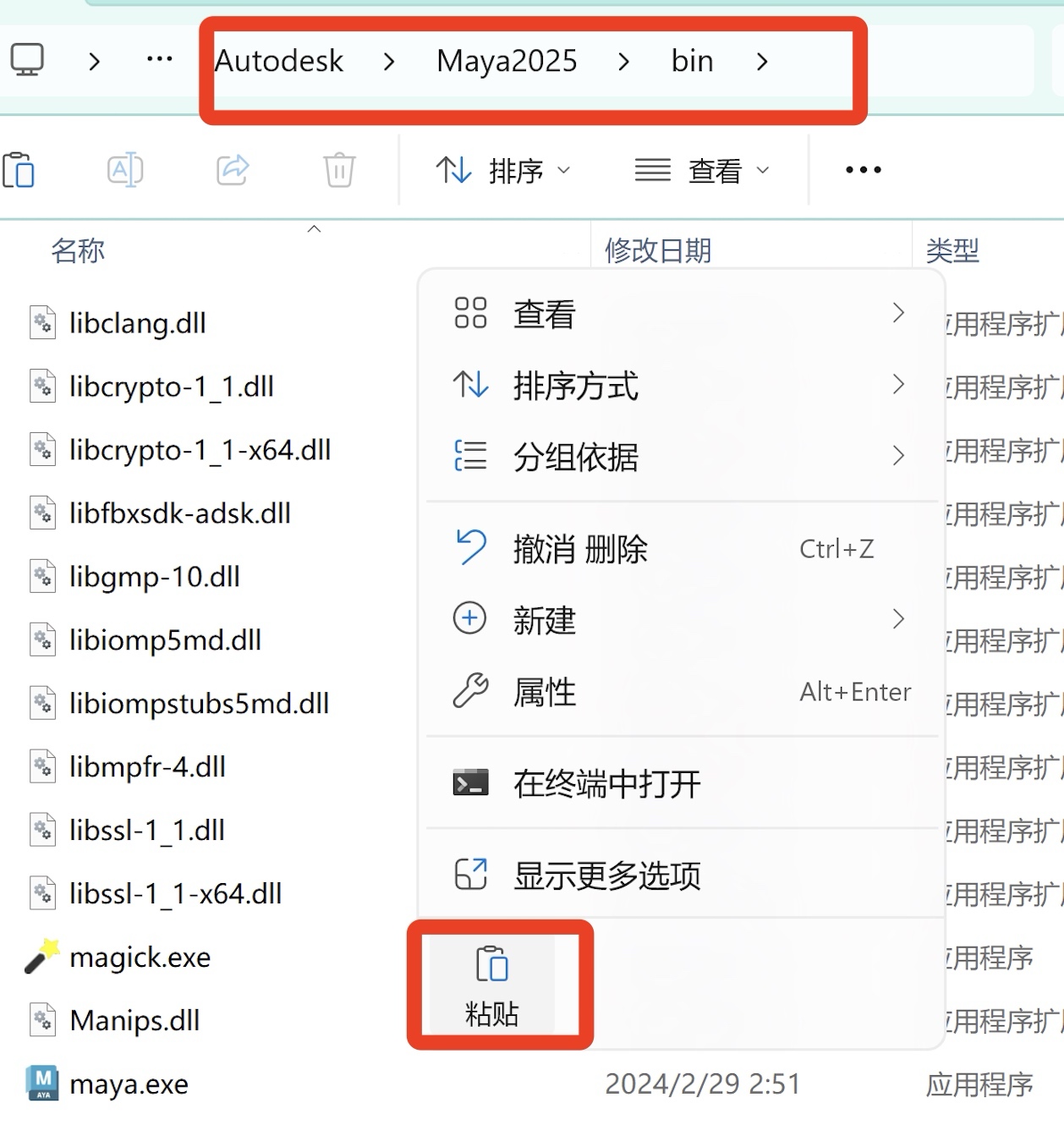Click the share toolbar icon
The width and height of the screenshot is (1064, 1147).
[233, 170]
